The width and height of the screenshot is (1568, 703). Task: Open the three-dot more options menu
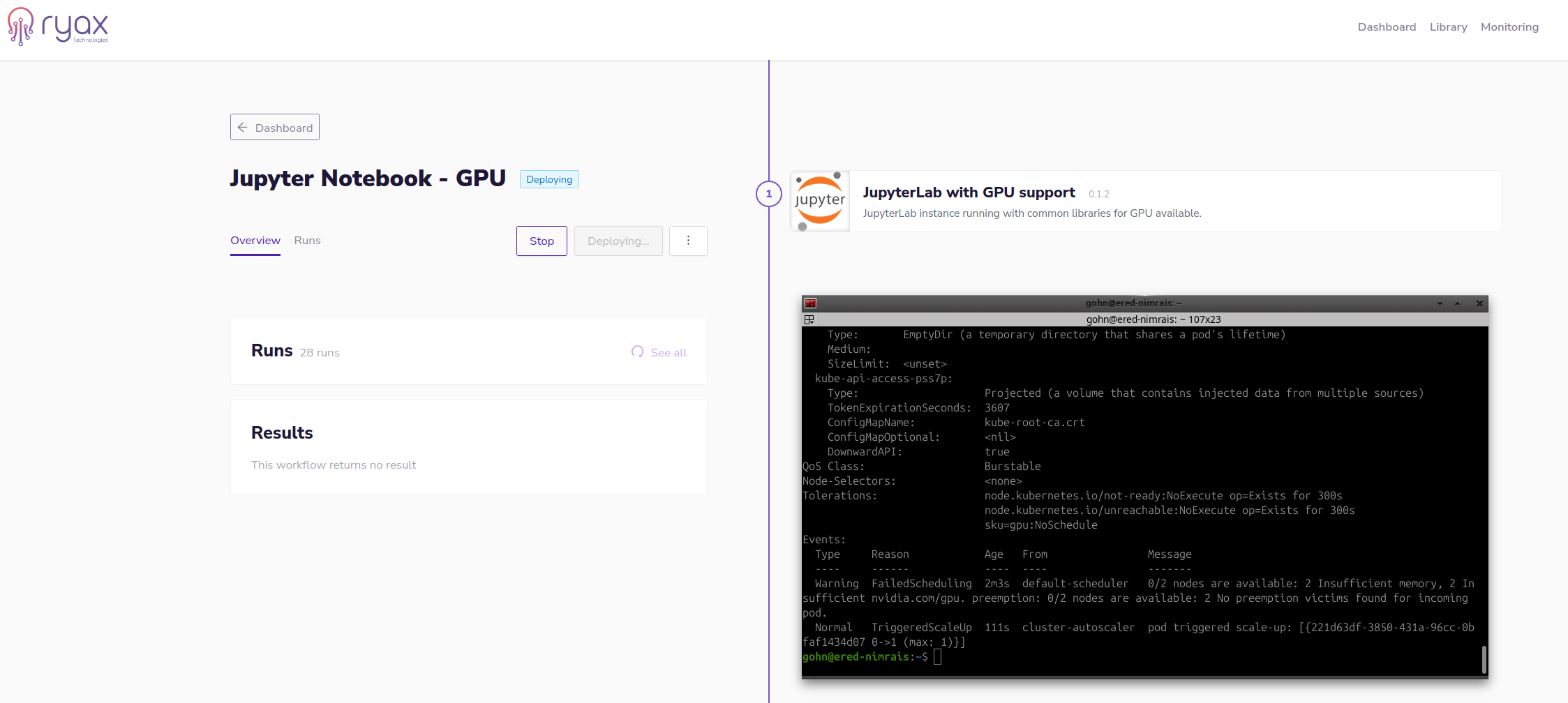click(688, 241)
